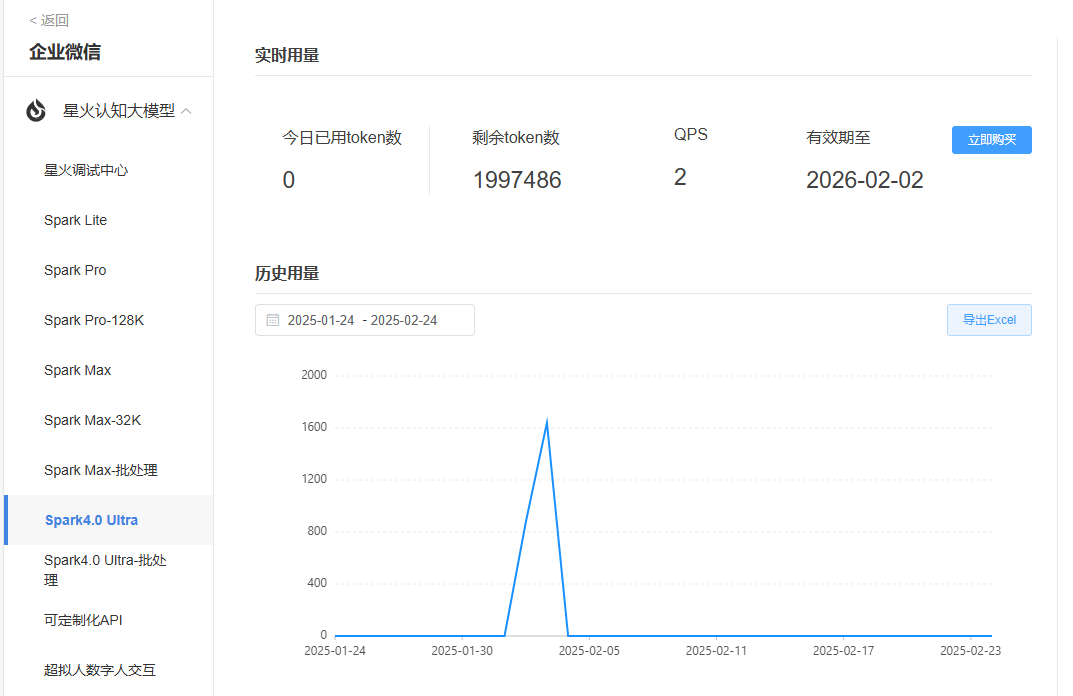Open the Spark Pro-128K menu item
Viewport: 1073px width, 696px height.
pyautogui.click(x=94, y=320)
